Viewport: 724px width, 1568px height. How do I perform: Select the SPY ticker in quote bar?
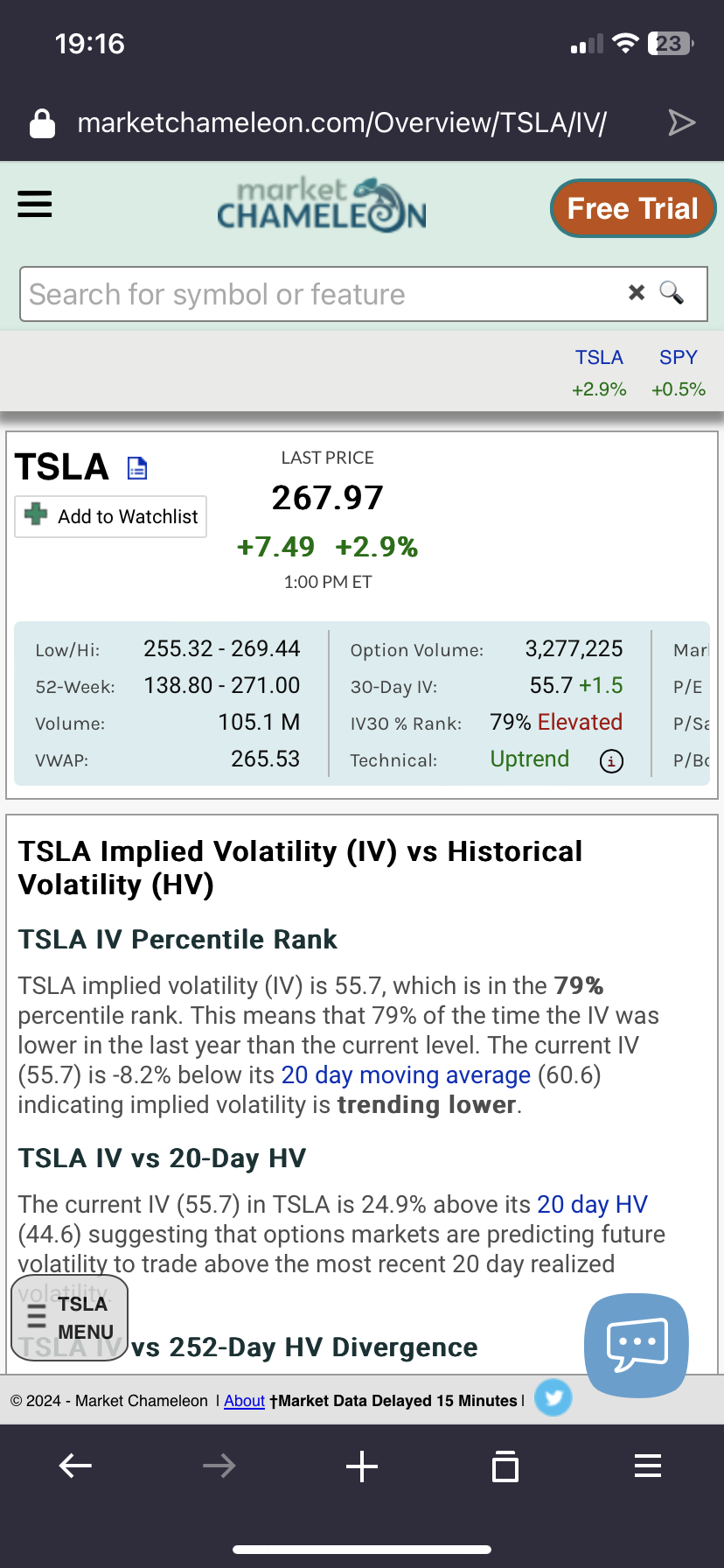678,358
